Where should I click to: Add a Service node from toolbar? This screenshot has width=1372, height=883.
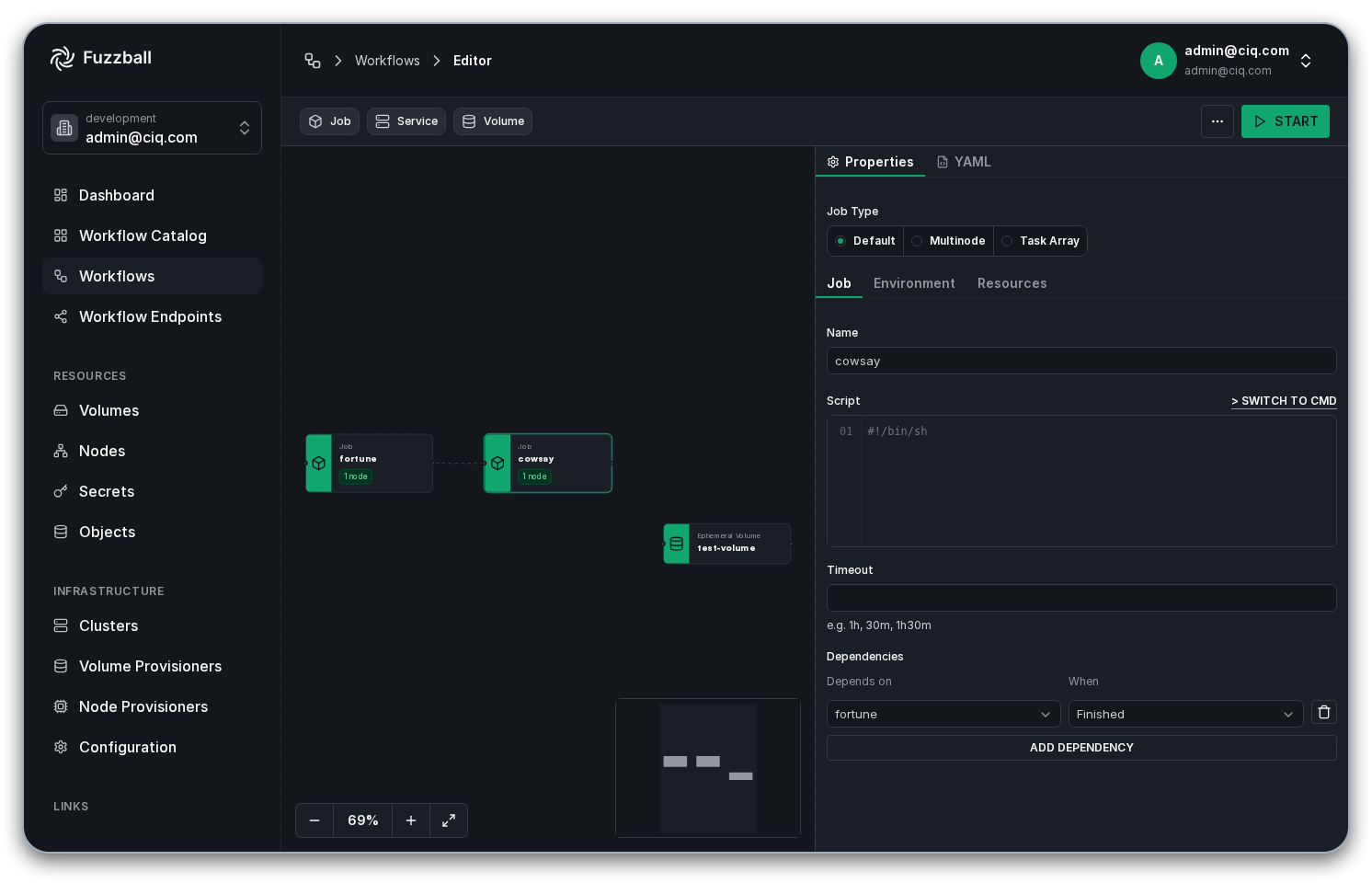click(406, 121)
